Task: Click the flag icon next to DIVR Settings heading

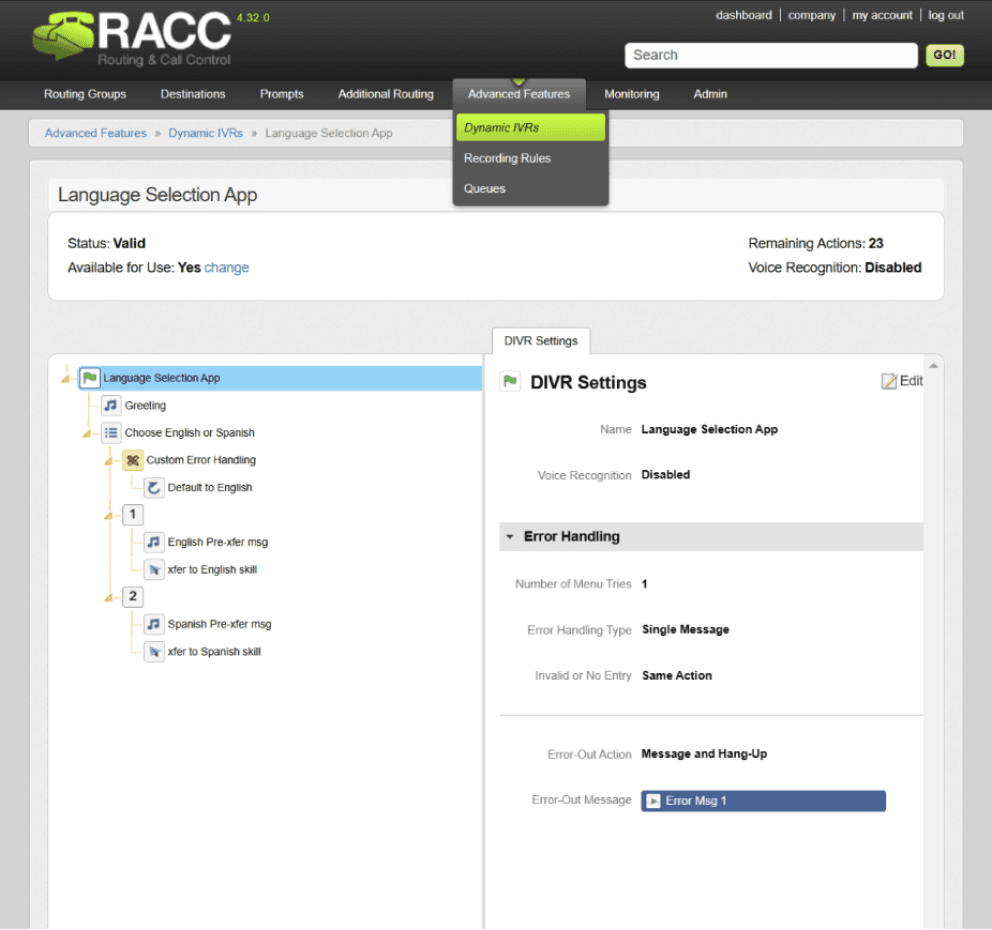Action: coord(510,381)
